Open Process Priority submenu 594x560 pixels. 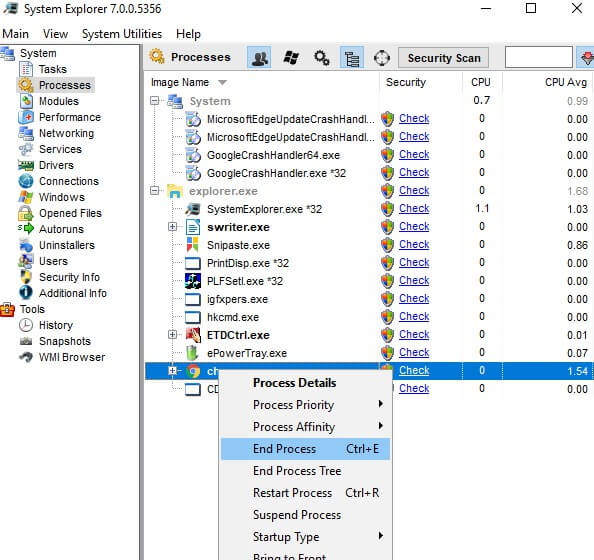click(x=305, y=405)
